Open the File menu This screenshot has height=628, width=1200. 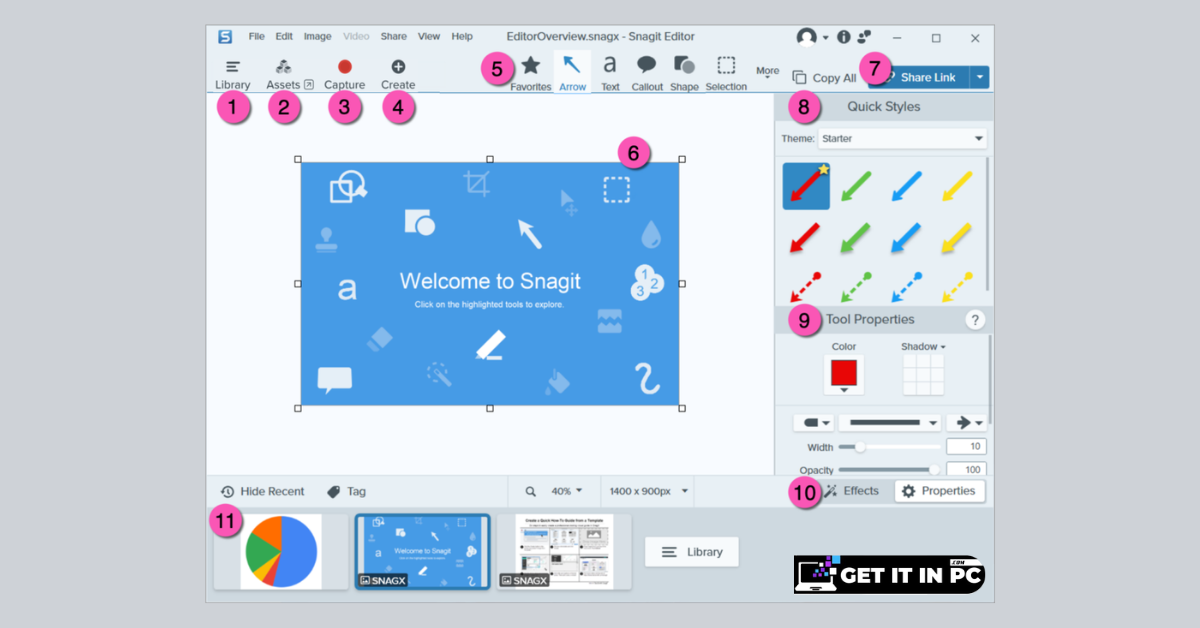[257, 36]
